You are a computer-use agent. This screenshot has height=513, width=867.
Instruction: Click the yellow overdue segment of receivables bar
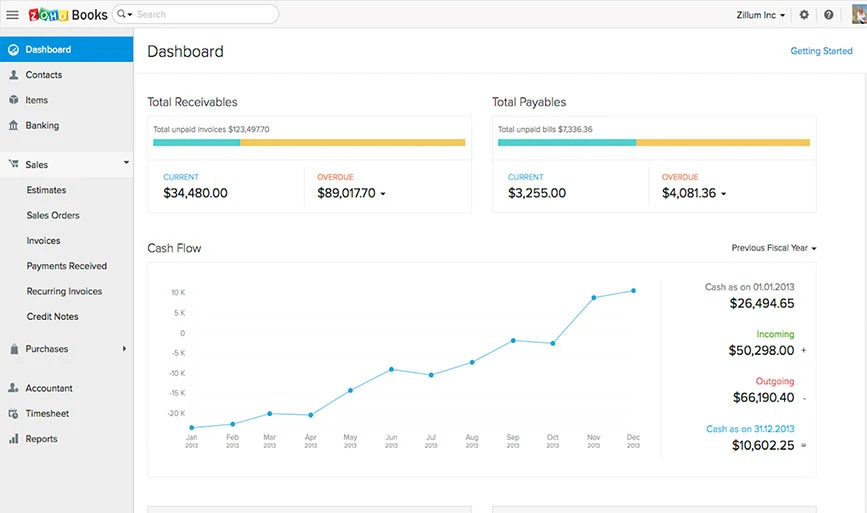(x=352, y=143)
